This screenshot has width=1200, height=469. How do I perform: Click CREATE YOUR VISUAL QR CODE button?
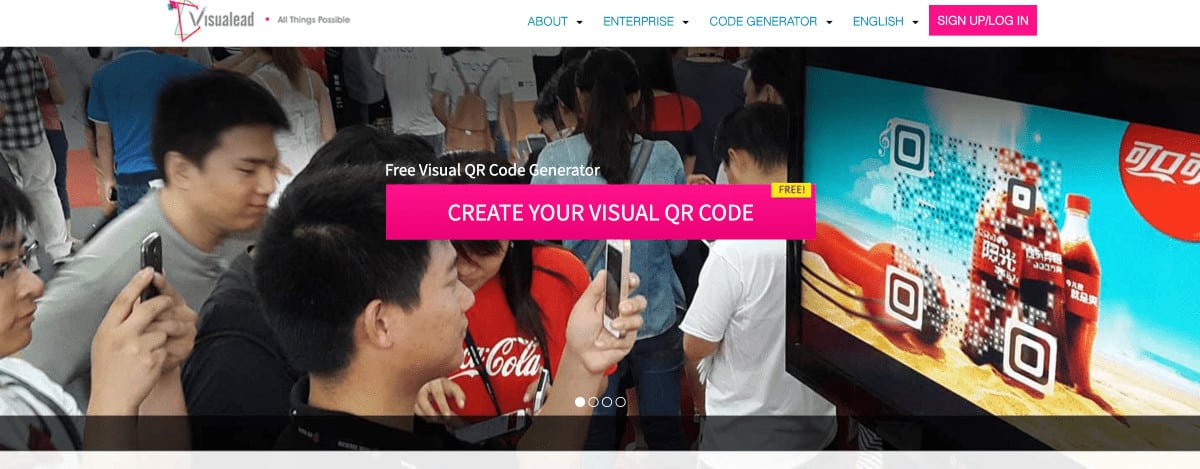pyautogui.click(x=600, y=213)
